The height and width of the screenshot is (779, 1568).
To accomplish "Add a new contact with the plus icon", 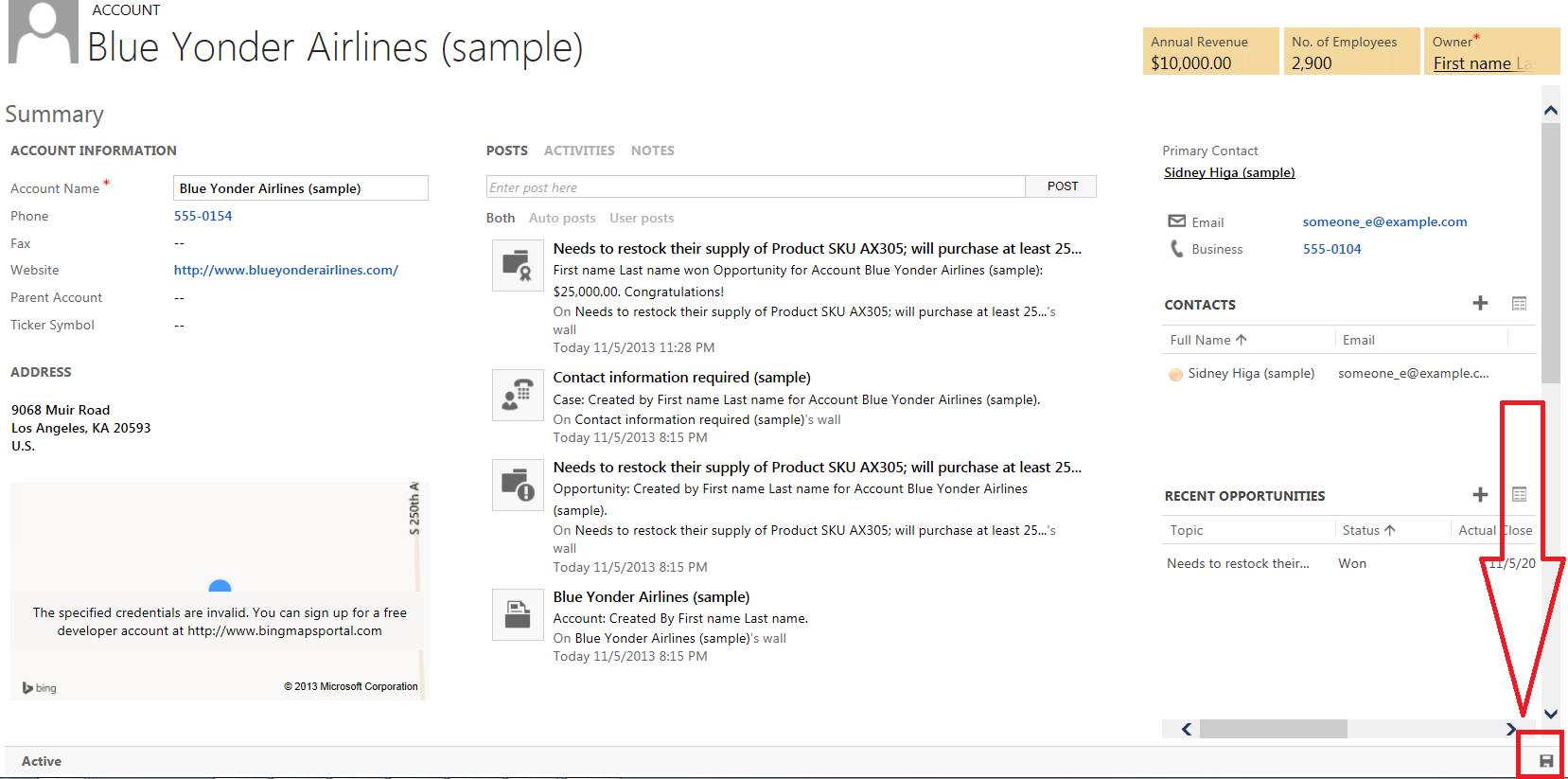I will pos(1480,303).
